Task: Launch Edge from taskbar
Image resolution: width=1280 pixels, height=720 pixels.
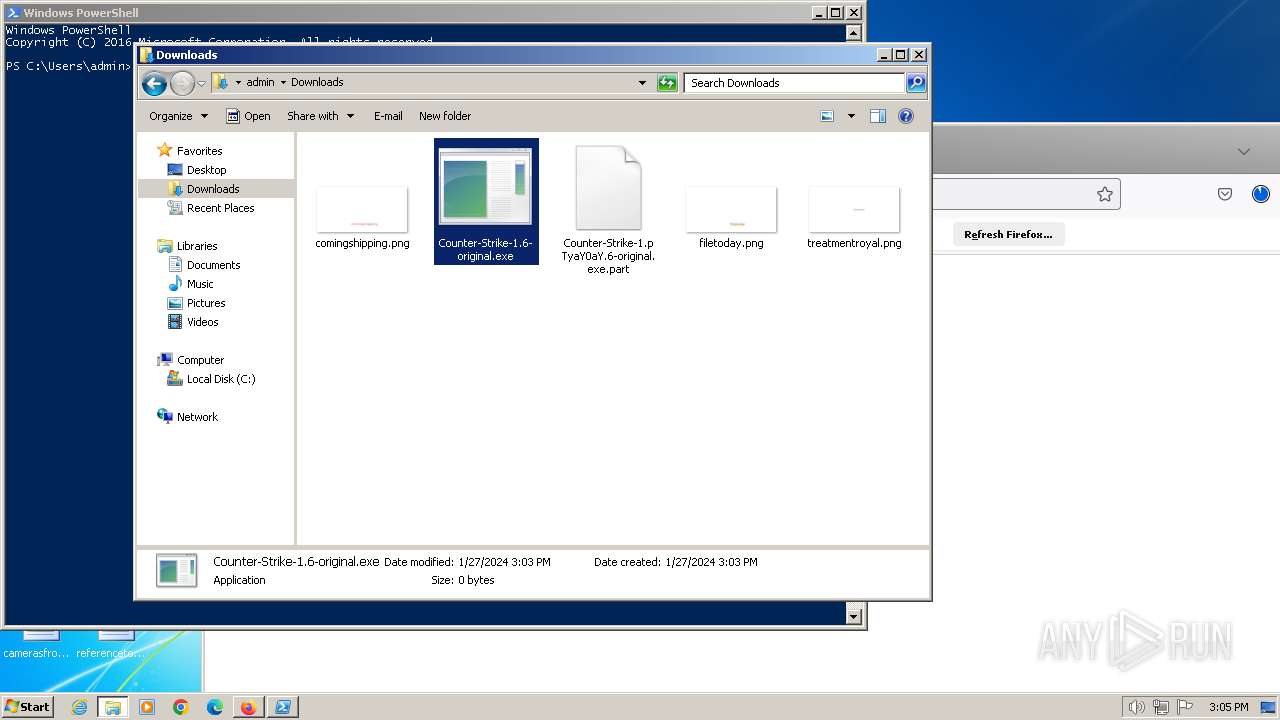Action: pyautogui.click(x=215, y=707)
